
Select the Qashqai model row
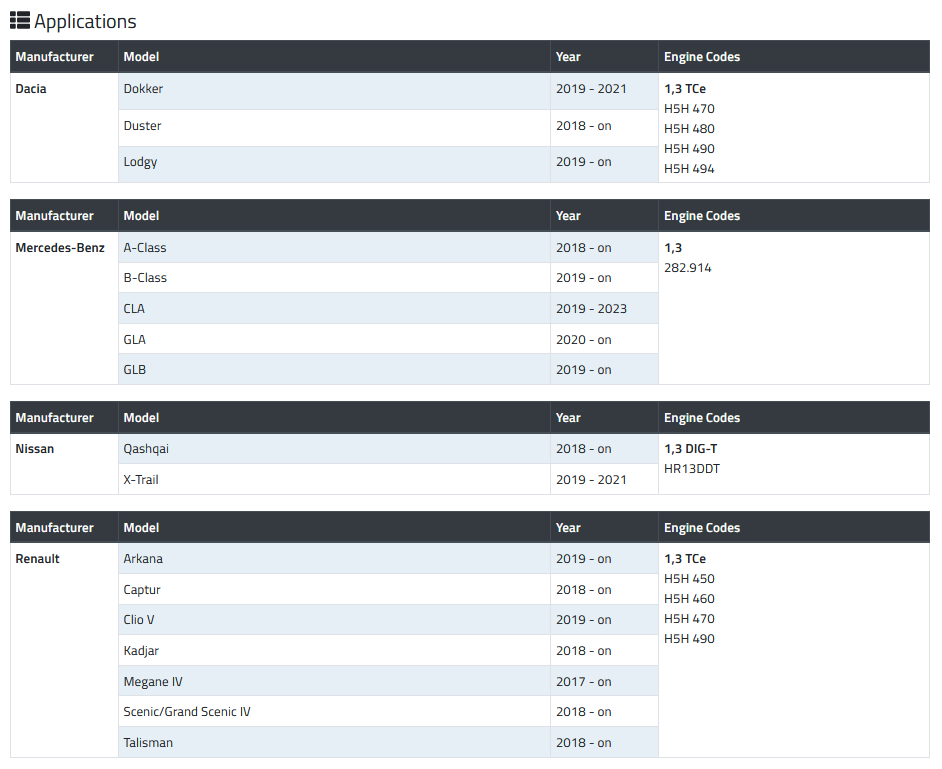coord(146,449)
